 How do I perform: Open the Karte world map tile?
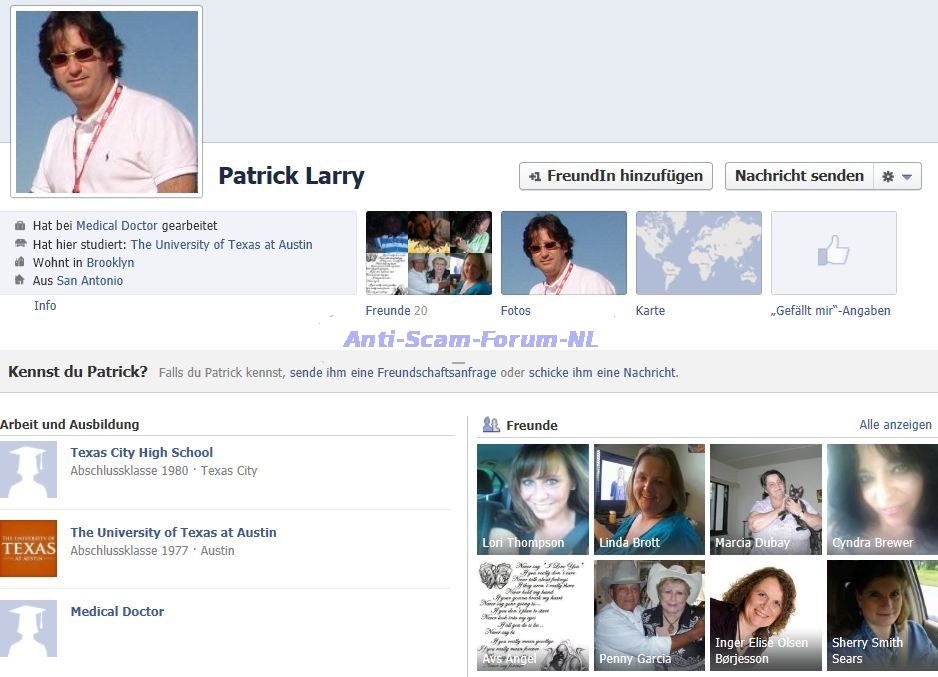coord(698,253)
